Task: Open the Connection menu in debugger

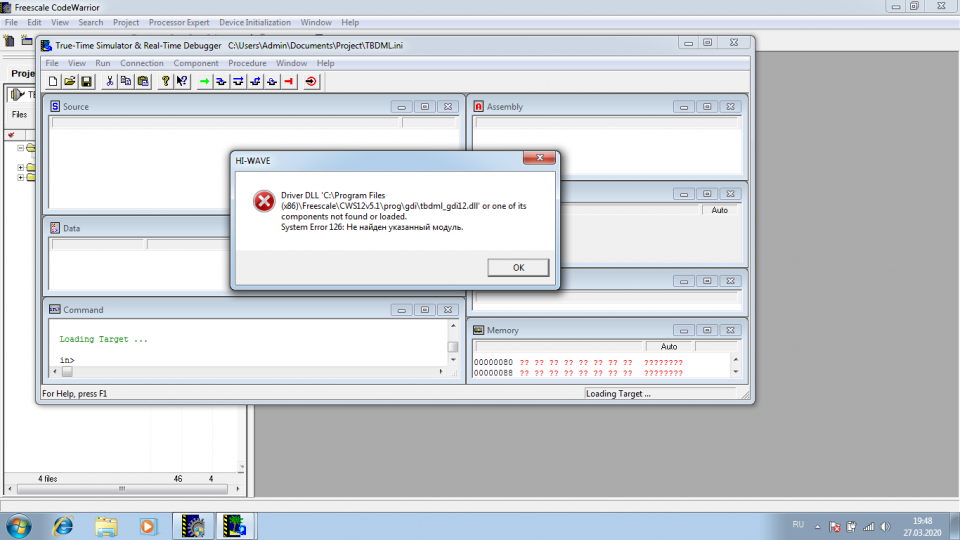Action: click(141, 63)
